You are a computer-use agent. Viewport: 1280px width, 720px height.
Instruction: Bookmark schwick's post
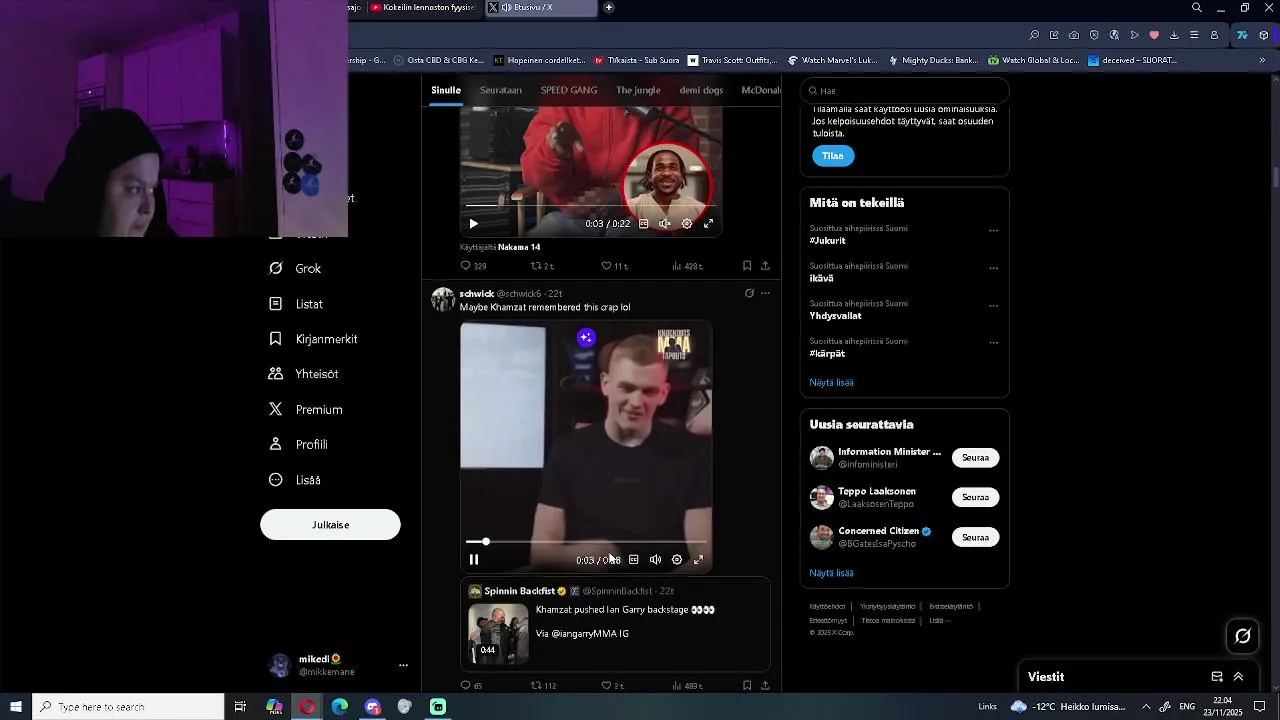pyautogui.click(x=747, y=686)
